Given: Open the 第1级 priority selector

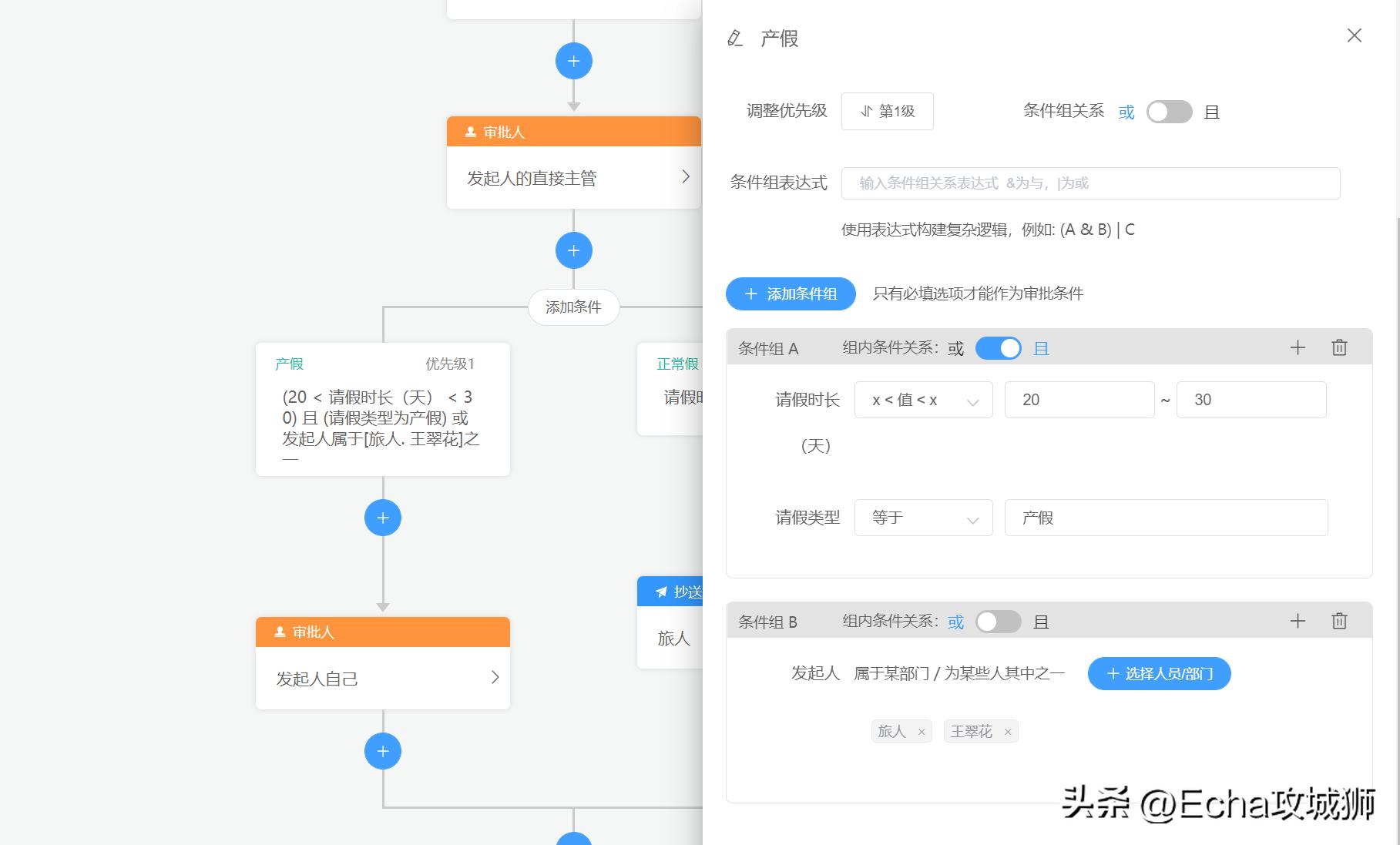Looking at the screenshot, I should tap(887, 111).
